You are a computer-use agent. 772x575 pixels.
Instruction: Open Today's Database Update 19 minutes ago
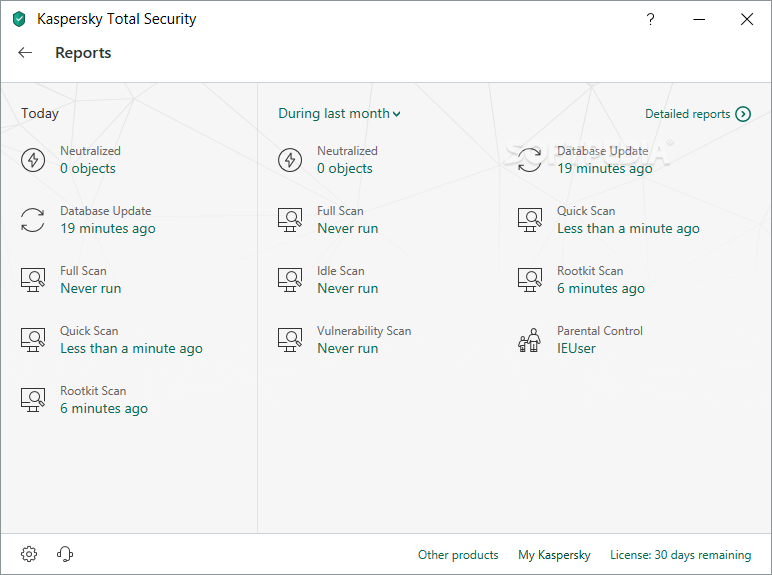[108, 228]
